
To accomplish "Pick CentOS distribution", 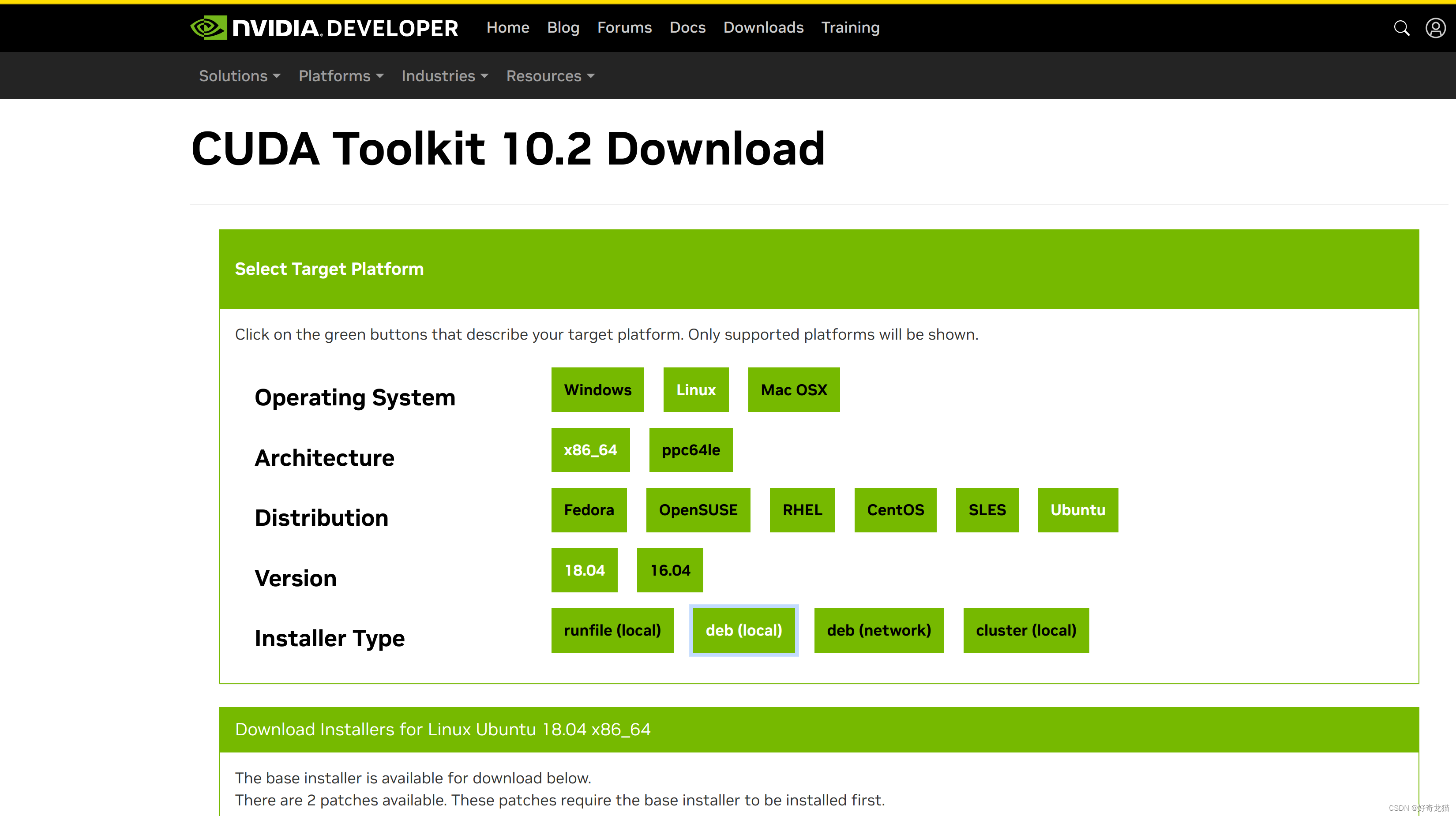I will coord(895,510).
